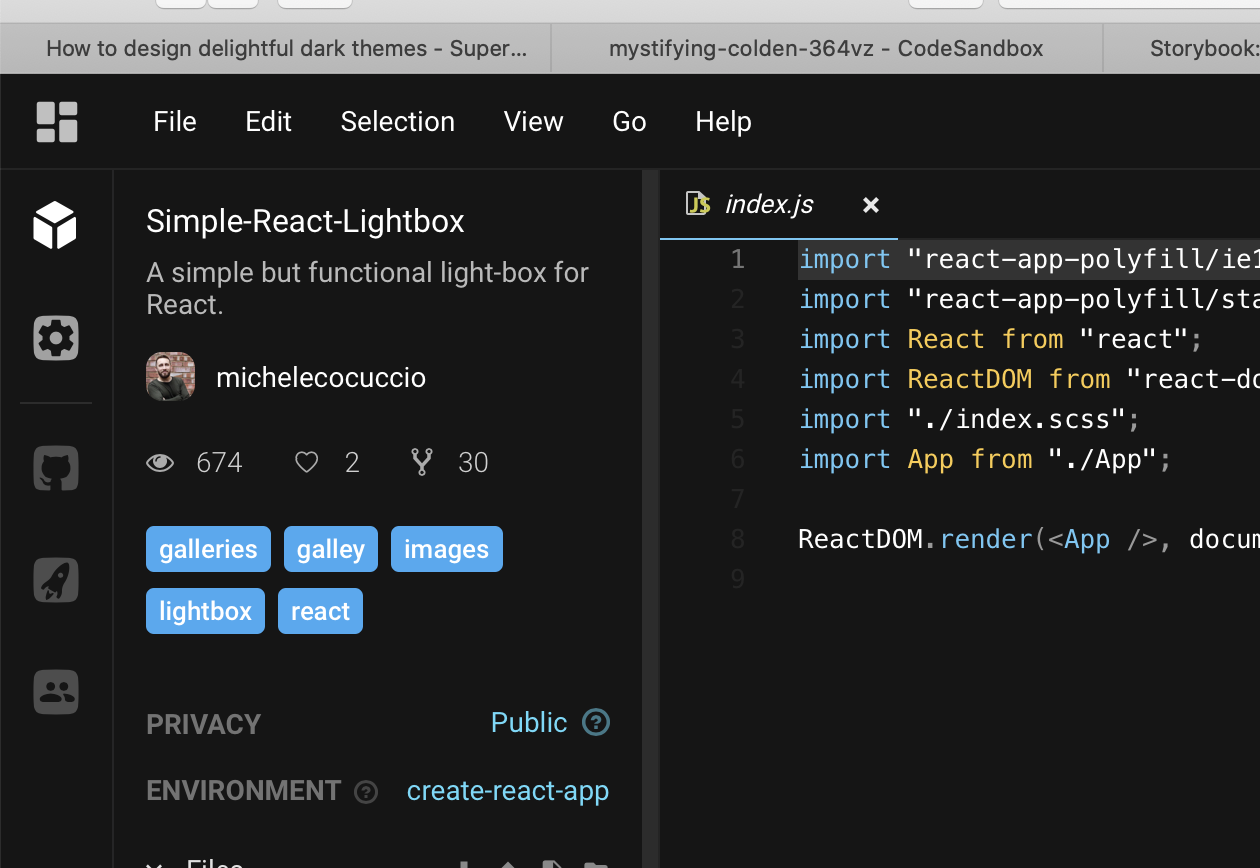
Task: Open the create-react-app environment link
Action: [x=508, y=791]
